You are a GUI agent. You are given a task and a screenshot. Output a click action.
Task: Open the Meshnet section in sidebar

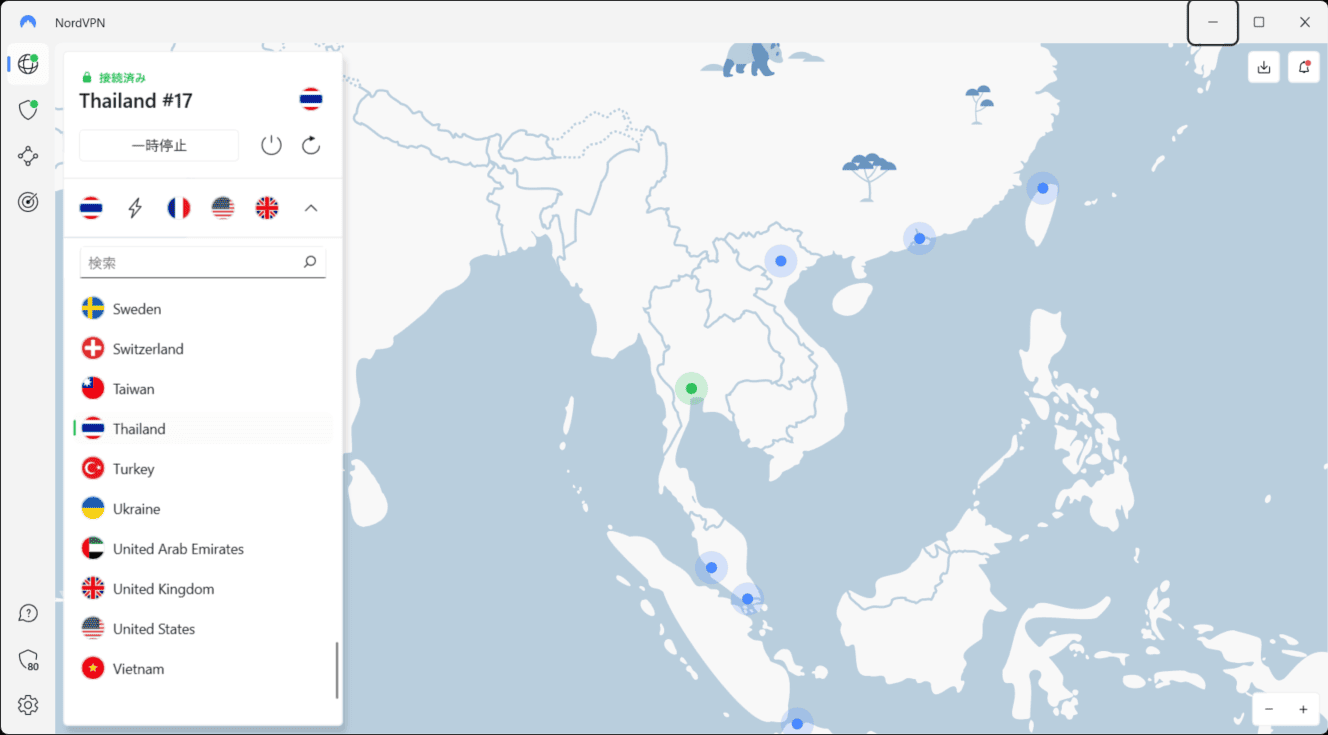coord(28,156)
